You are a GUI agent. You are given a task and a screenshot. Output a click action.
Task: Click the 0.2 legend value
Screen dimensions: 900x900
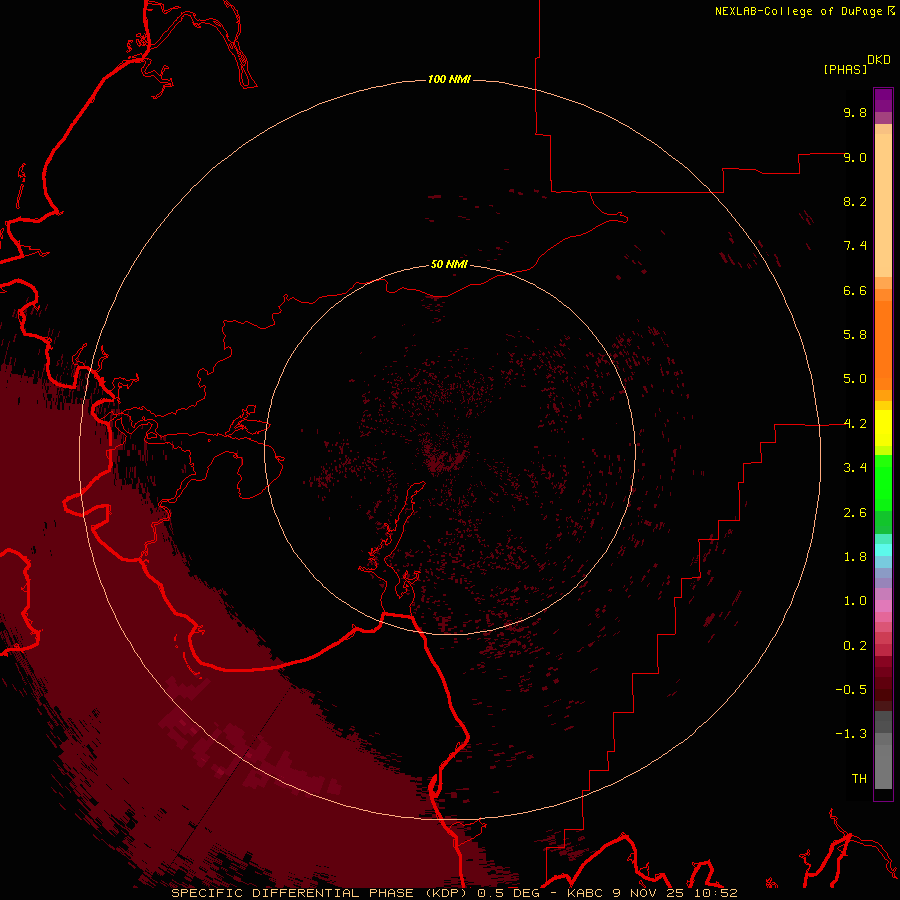pyautogui.click(x=855, y=646)
